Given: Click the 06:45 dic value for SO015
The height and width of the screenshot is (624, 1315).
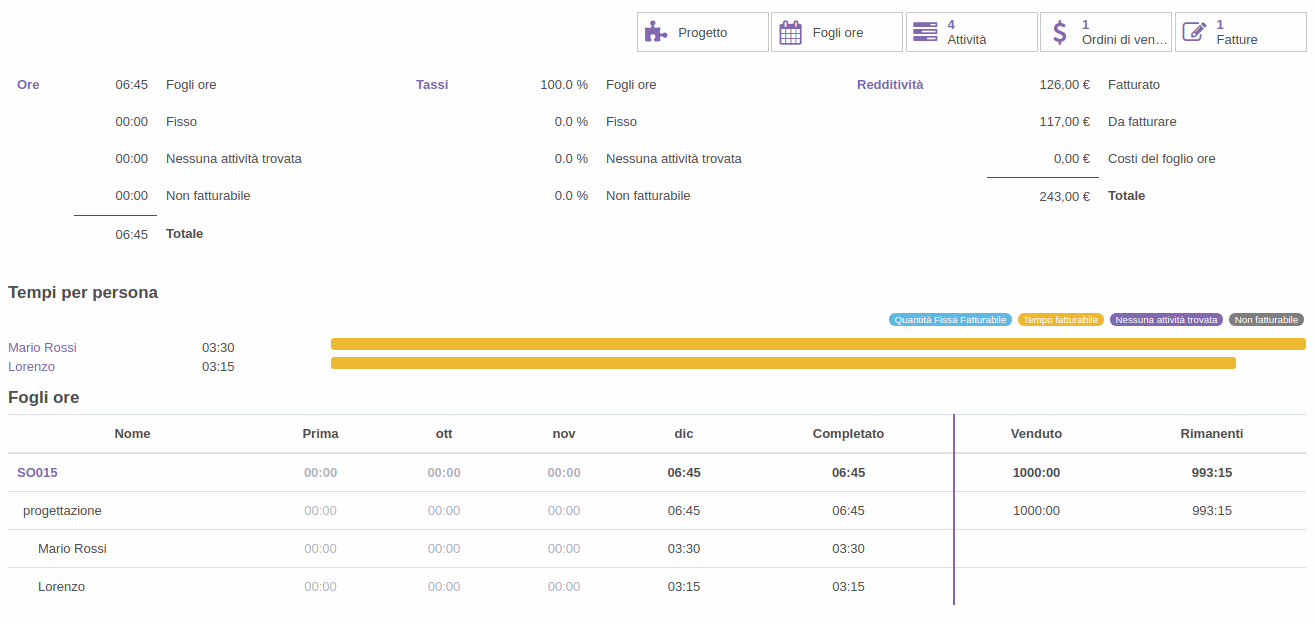Looking at the screenshot, I should click(x=684, y=473).
